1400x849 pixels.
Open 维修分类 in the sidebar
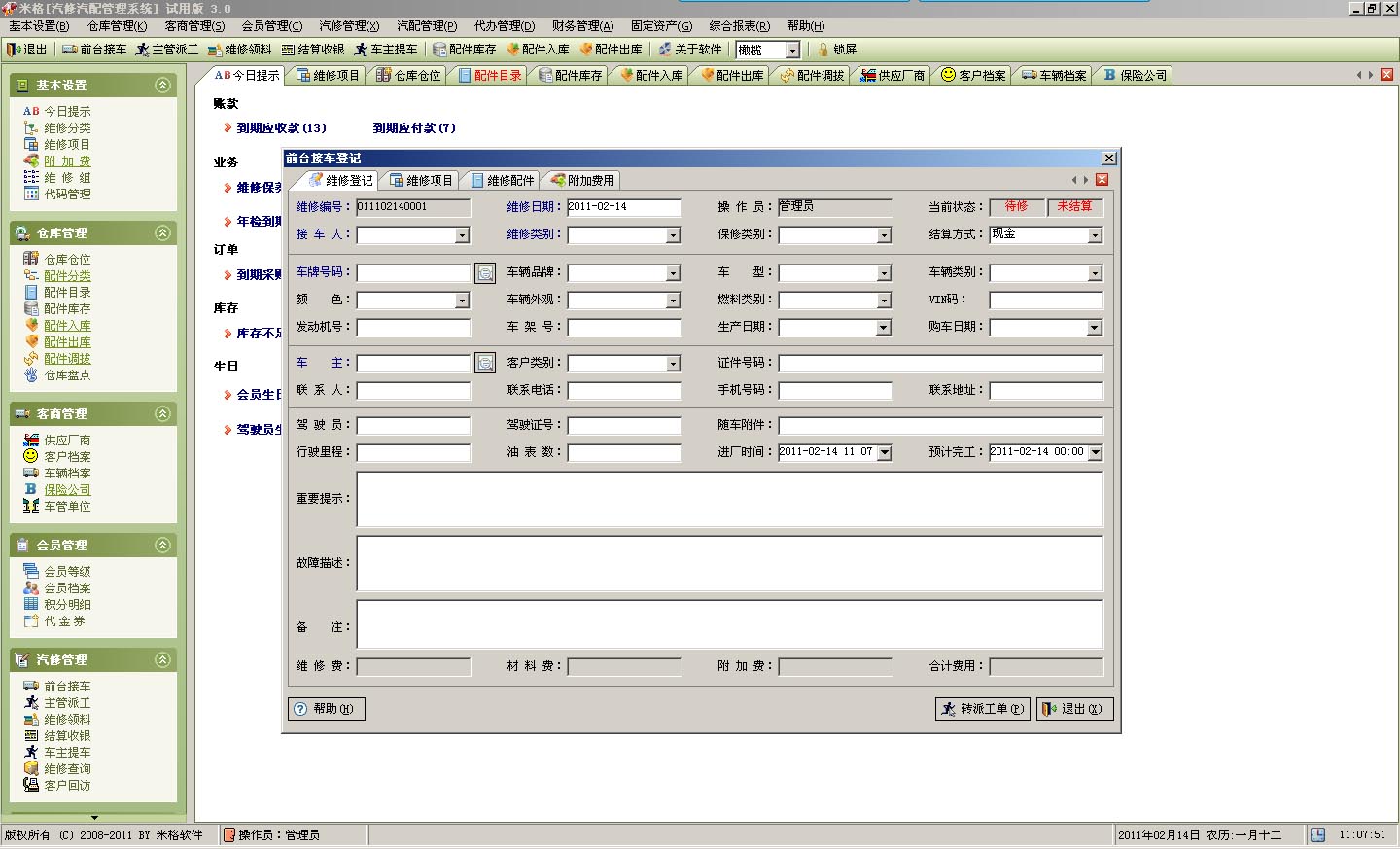(57, 128)
